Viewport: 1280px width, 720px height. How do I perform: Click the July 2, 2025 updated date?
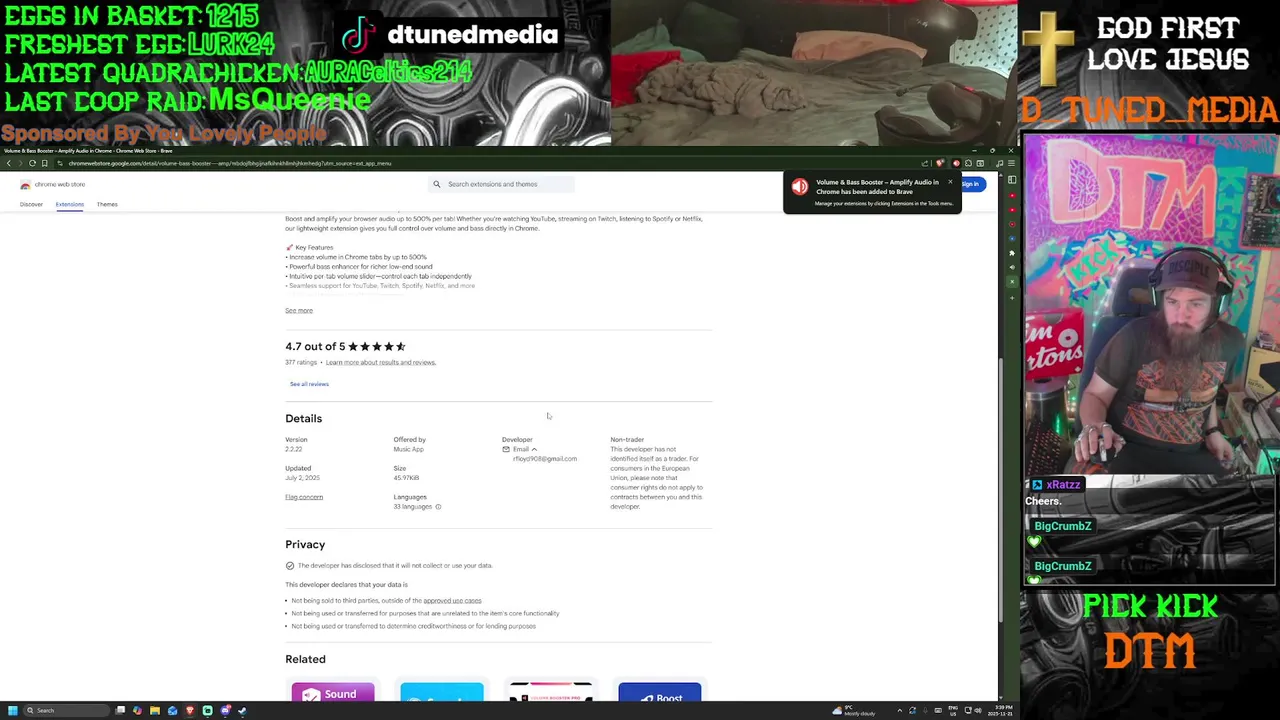click(x=302, y=478)
